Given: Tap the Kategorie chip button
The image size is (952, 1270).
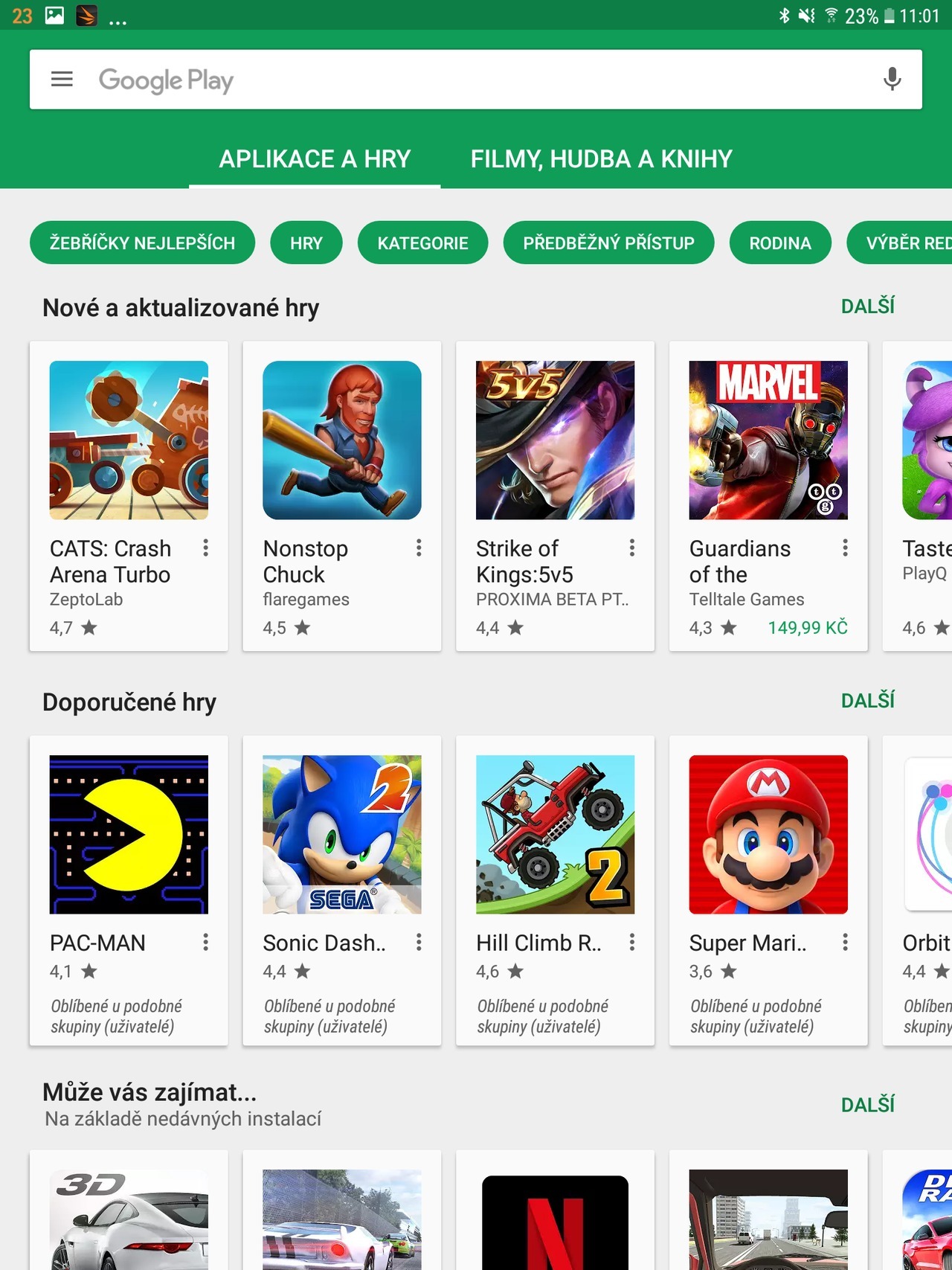Looking at the screenshot, I should pyautogui.click(x=422, y=243).
